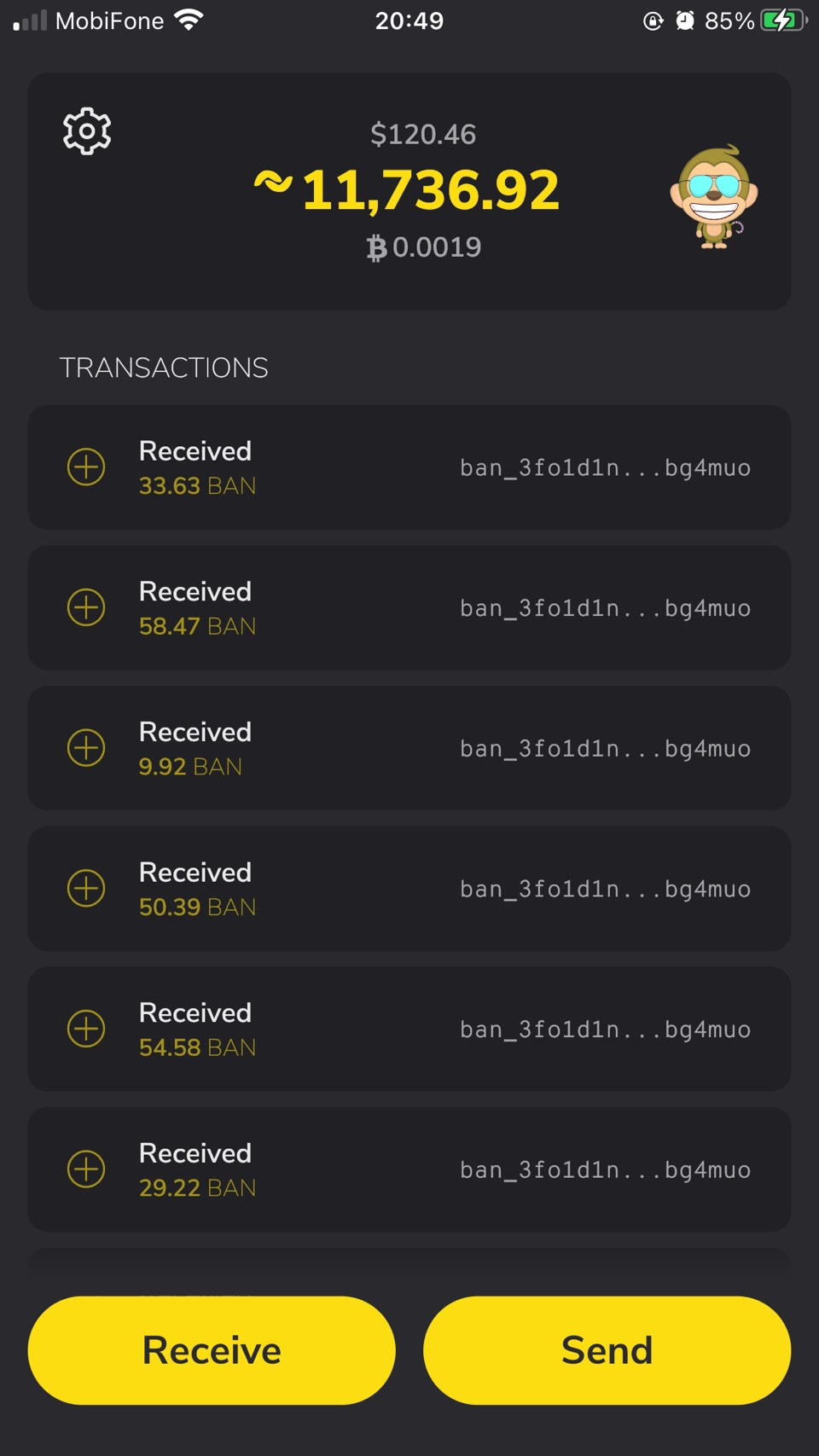
Task: Open the 54.58 BAN received transaction
Action: point(409,1029)
